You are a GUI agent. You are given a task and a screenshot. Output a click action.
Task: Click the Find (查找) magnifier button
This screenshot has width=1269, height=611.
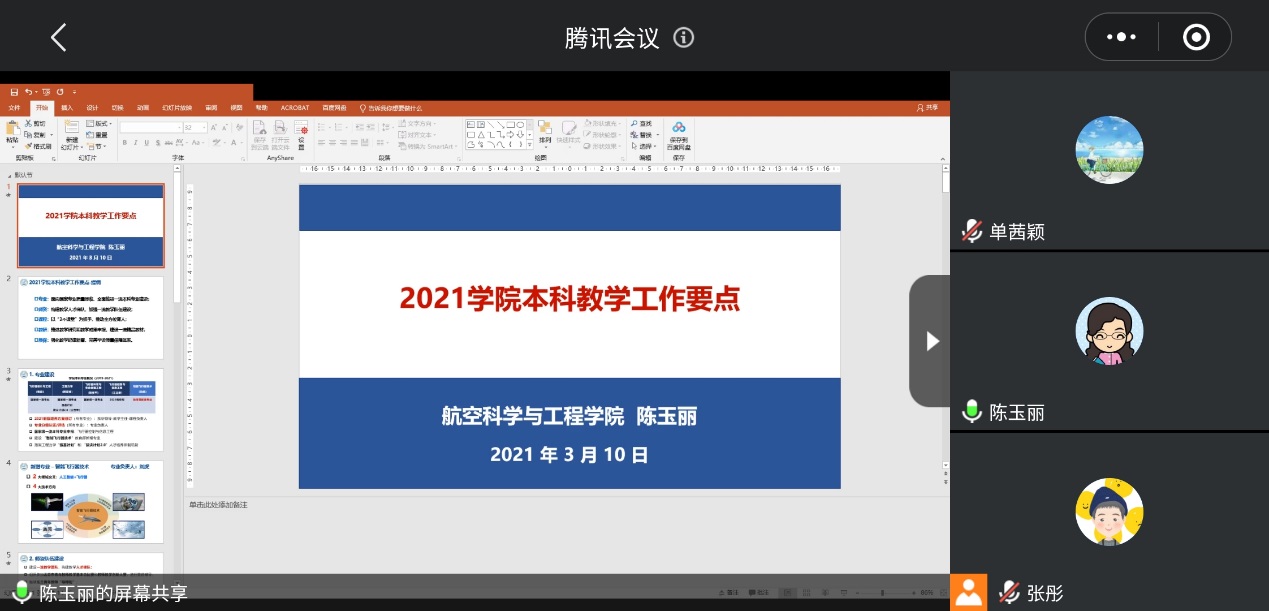[x=644, y=124]
